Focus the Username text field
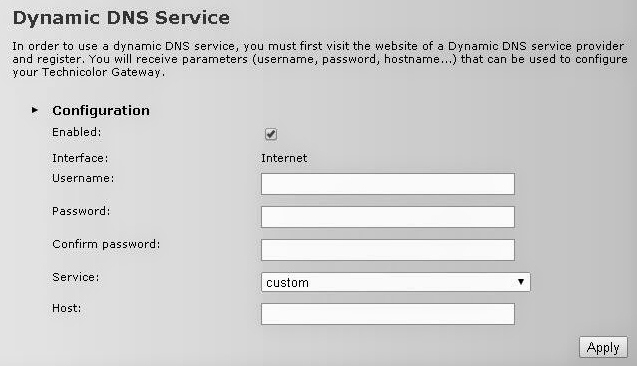 388,184
